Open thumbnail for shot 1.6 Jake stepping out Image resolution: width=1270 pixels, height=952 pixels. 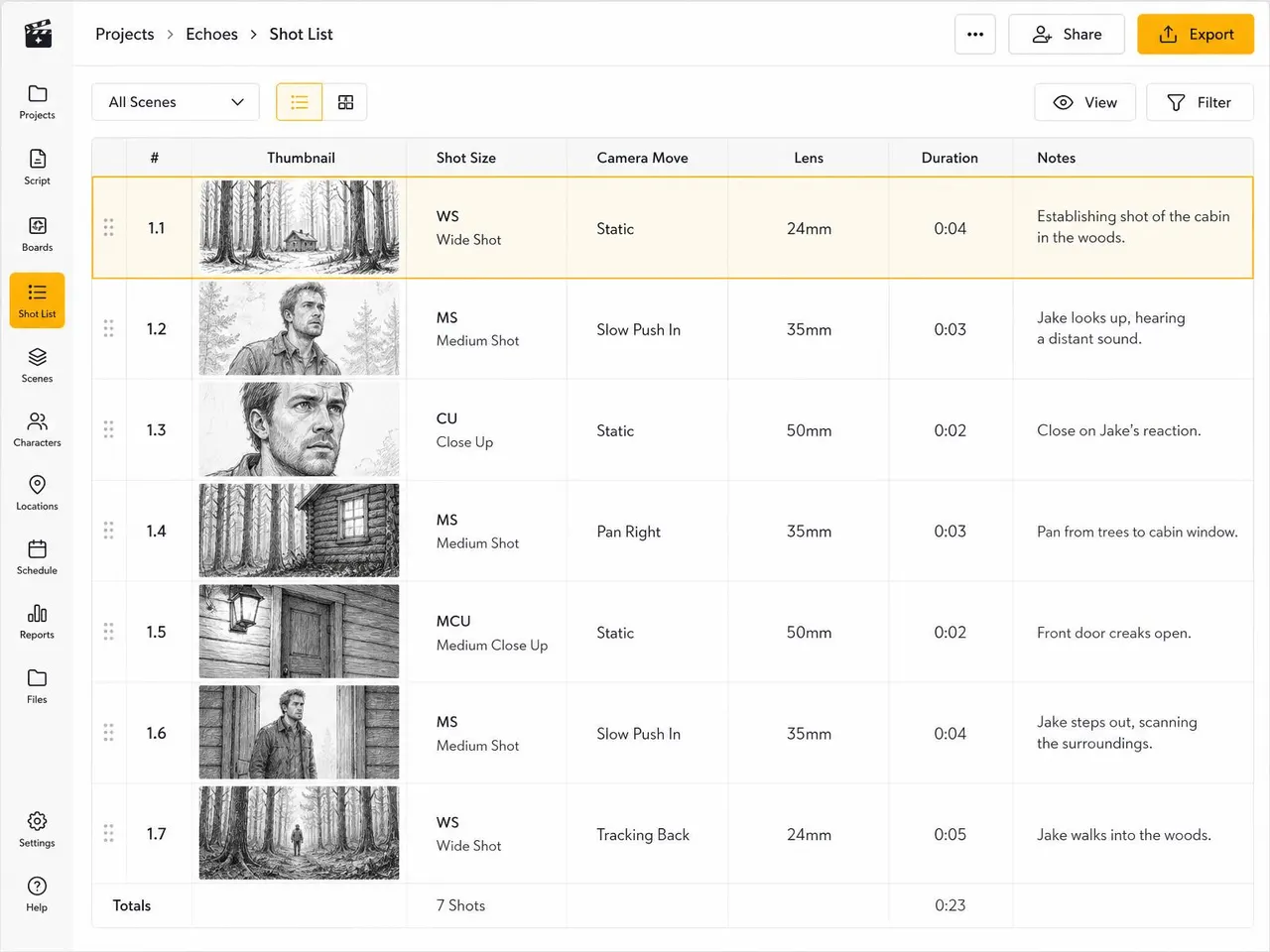[300, 733]
